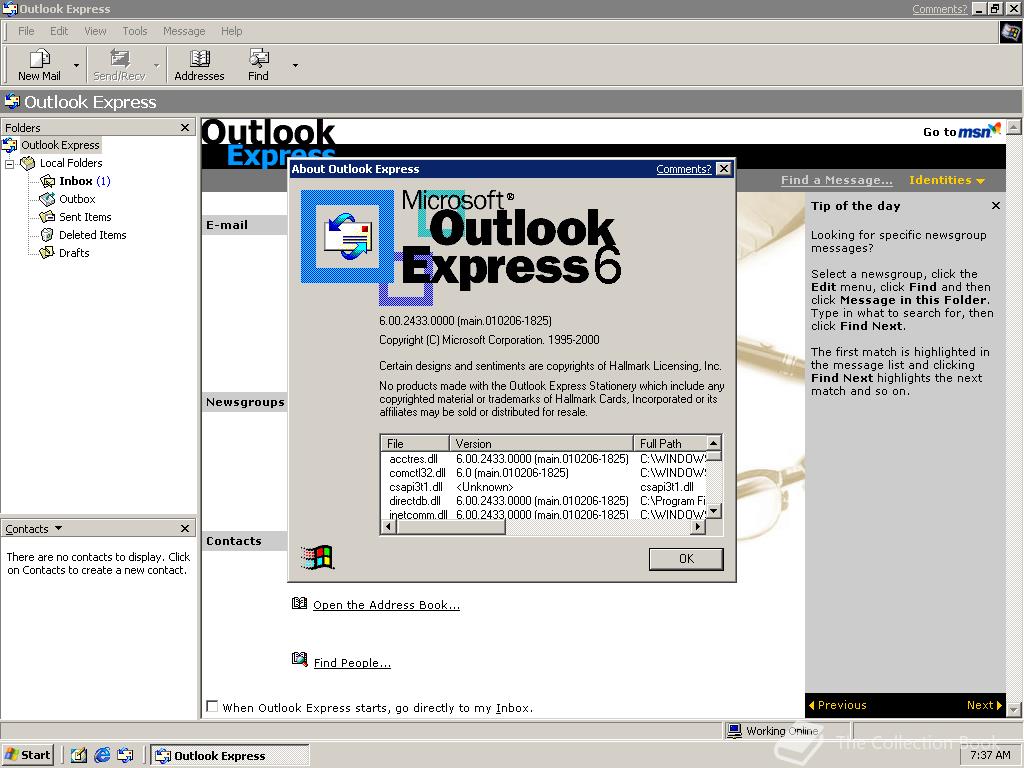Click the Full Path column header
Image resolution: width=1024 pixels, height=768 pixels.
(670, 443)
